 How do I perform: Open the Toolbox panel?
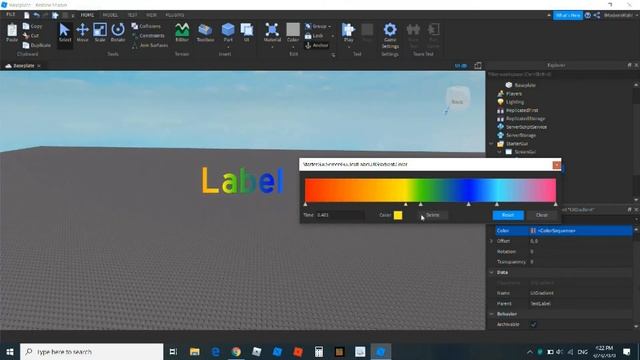(x=205, y=32)
